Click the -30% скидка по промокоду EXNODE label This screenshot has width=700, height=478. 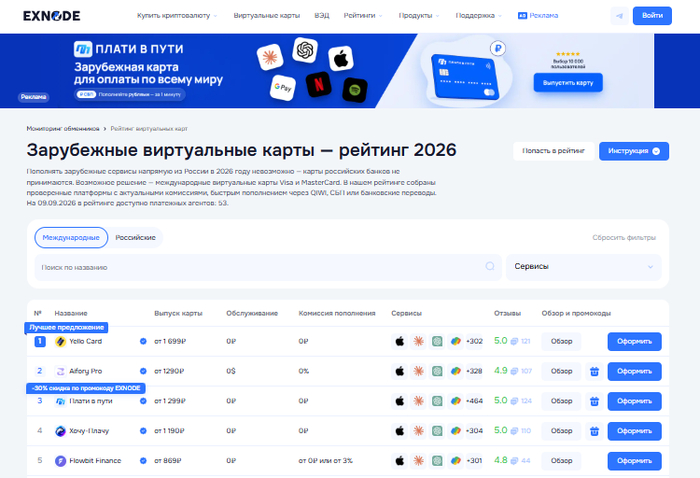pos(86,388)
